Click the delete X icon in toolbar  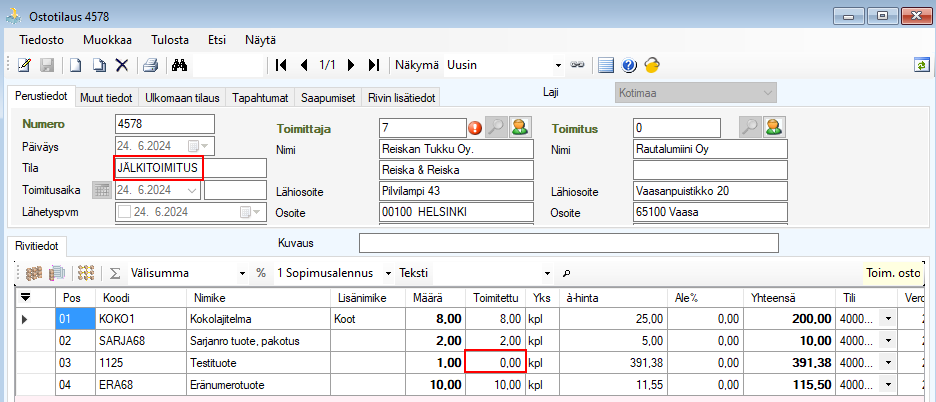pos(121,65)
